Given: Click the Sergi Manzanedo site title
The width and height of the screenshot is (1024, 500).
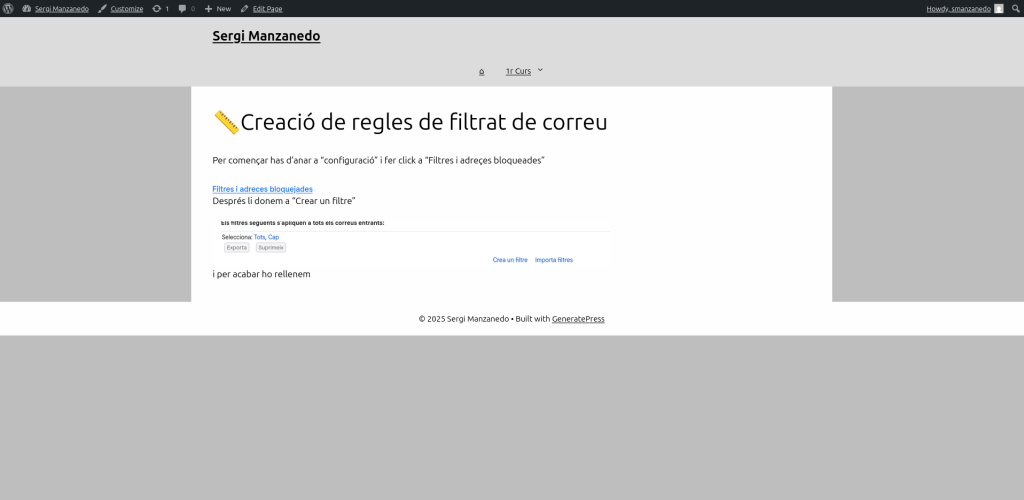Looking at the screenshot, I should tap(266, 36).
